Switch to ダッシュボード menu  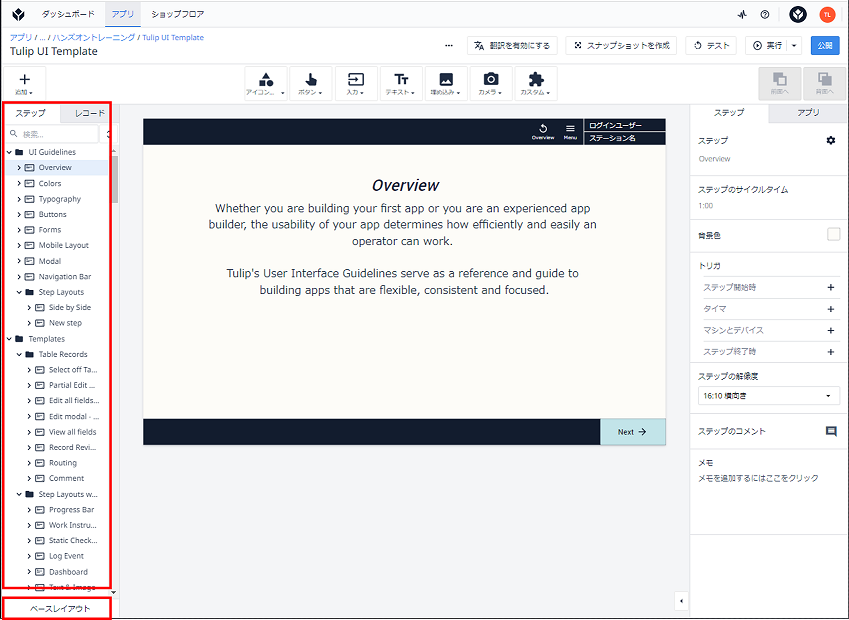tap(68, 14)
